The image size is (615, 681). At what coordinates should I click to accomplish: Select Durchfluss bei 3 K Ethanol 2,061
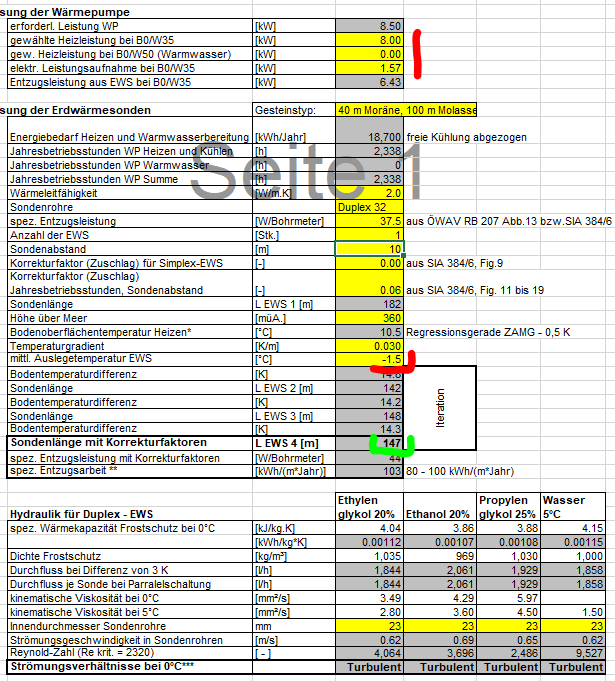[440, 570]
